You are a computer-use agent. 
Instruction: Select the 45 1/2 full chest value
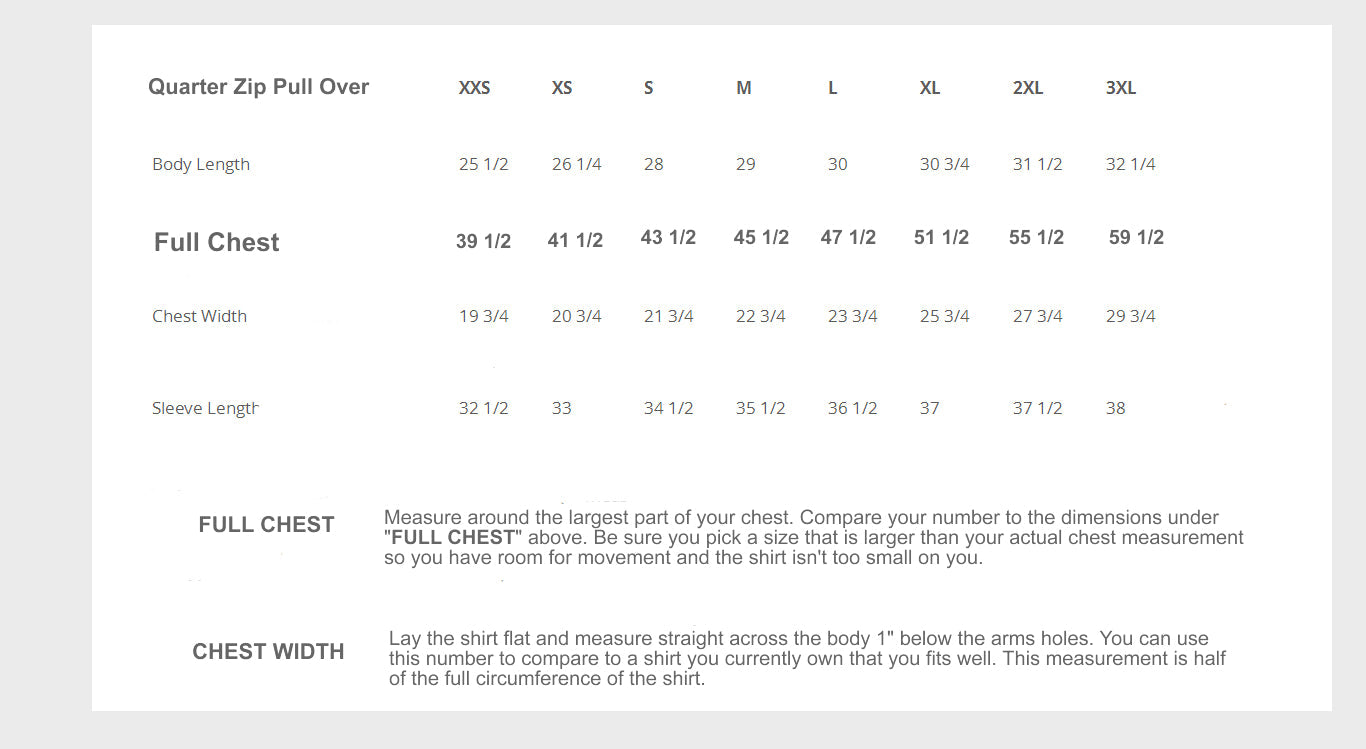pos(761,237)
